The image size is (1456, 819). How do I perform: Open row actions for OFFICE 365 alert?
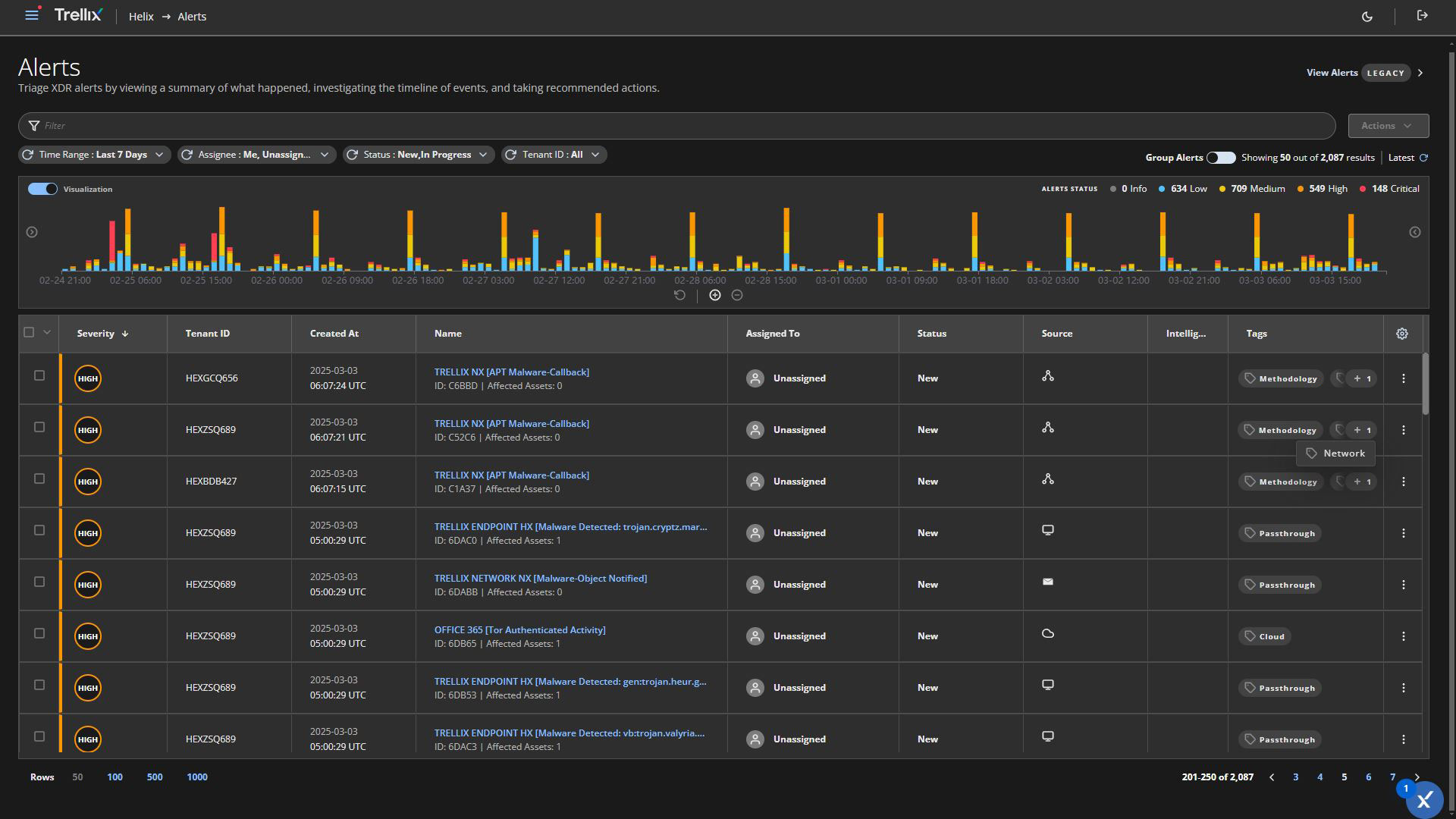pyautogui.click(x=1403, y=636)
